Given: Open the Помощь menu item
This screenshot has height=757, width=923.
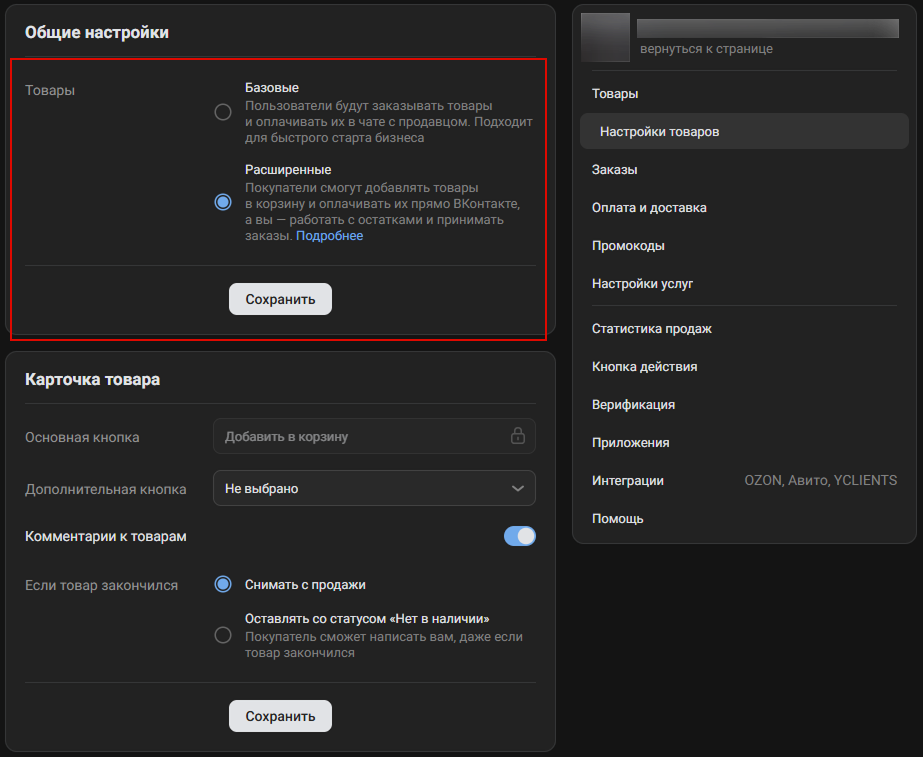Looking at the screenshot, I should coord(617,519).
